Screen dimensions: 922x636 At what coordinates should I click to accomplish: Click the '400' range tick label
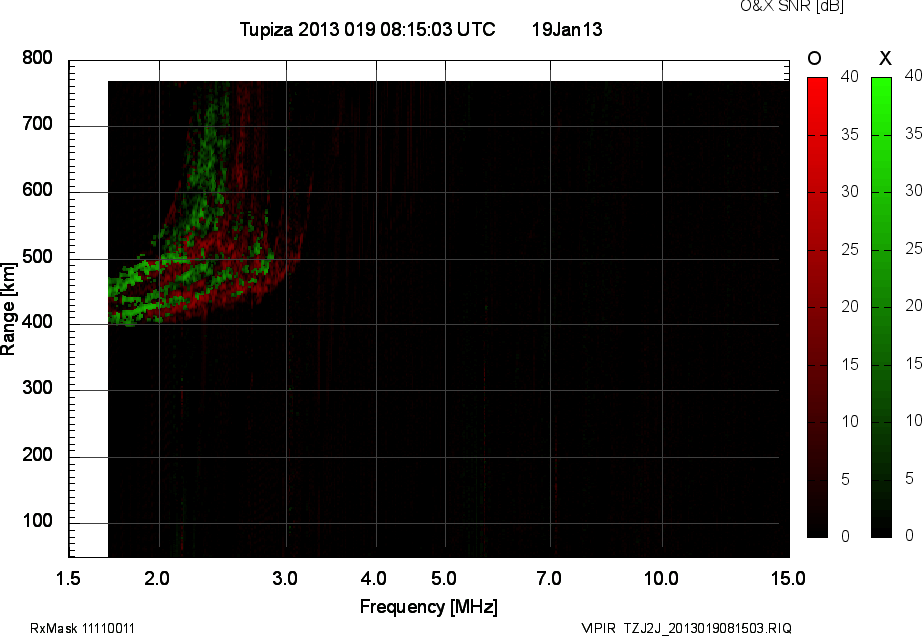click(x=37, y=322)
